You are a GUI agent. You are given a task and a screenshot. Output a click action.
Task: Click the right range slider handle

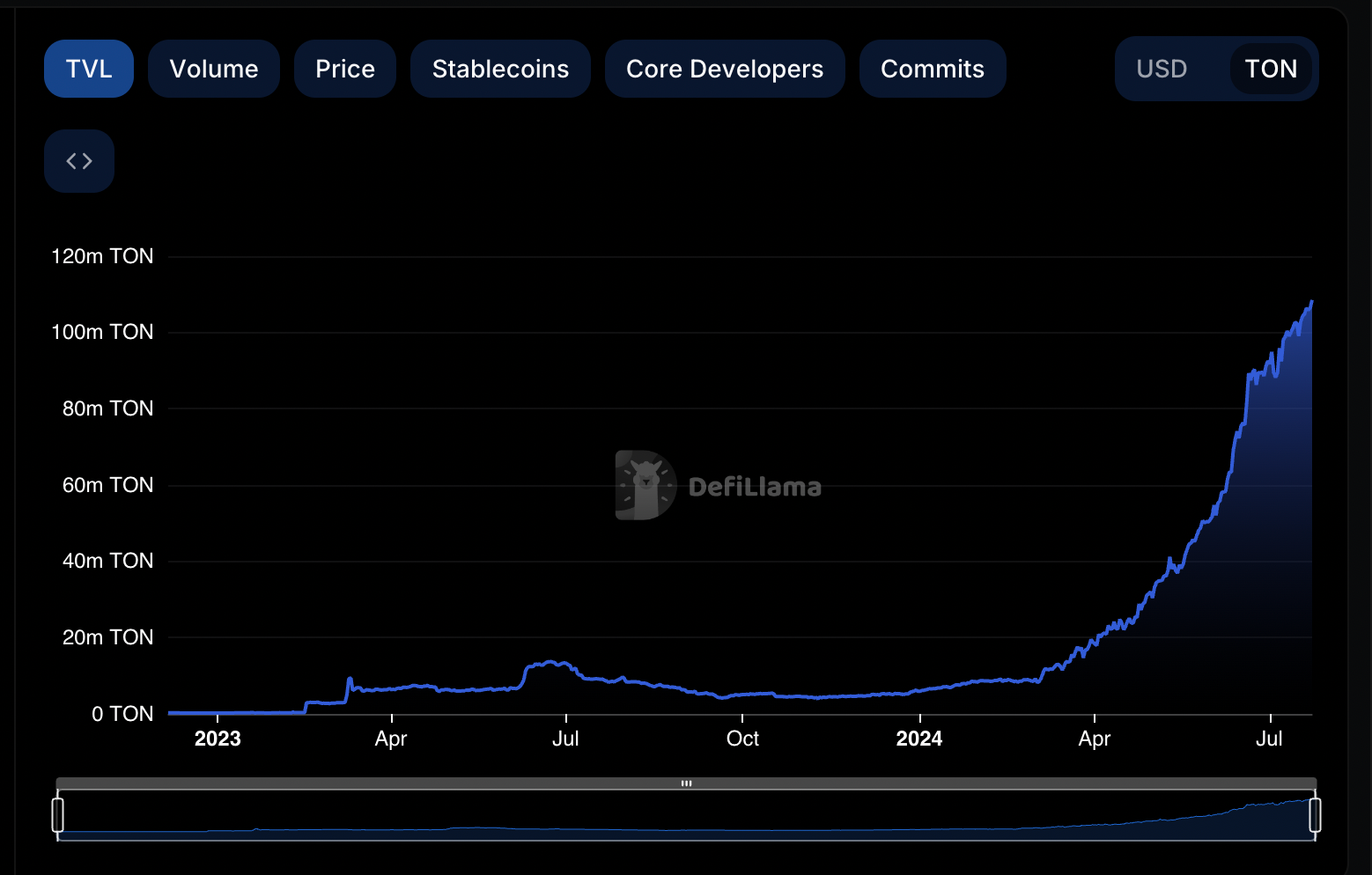tap(1315, 815)
